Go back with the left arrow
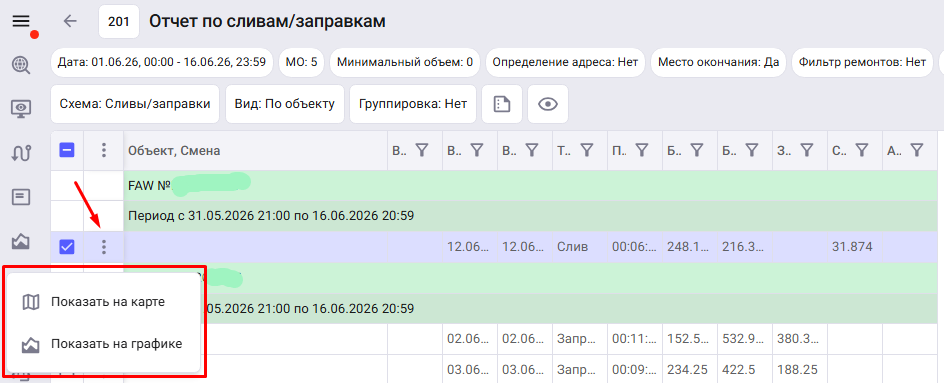This screenshot has width=944, height=383. [x=70, y=21]
